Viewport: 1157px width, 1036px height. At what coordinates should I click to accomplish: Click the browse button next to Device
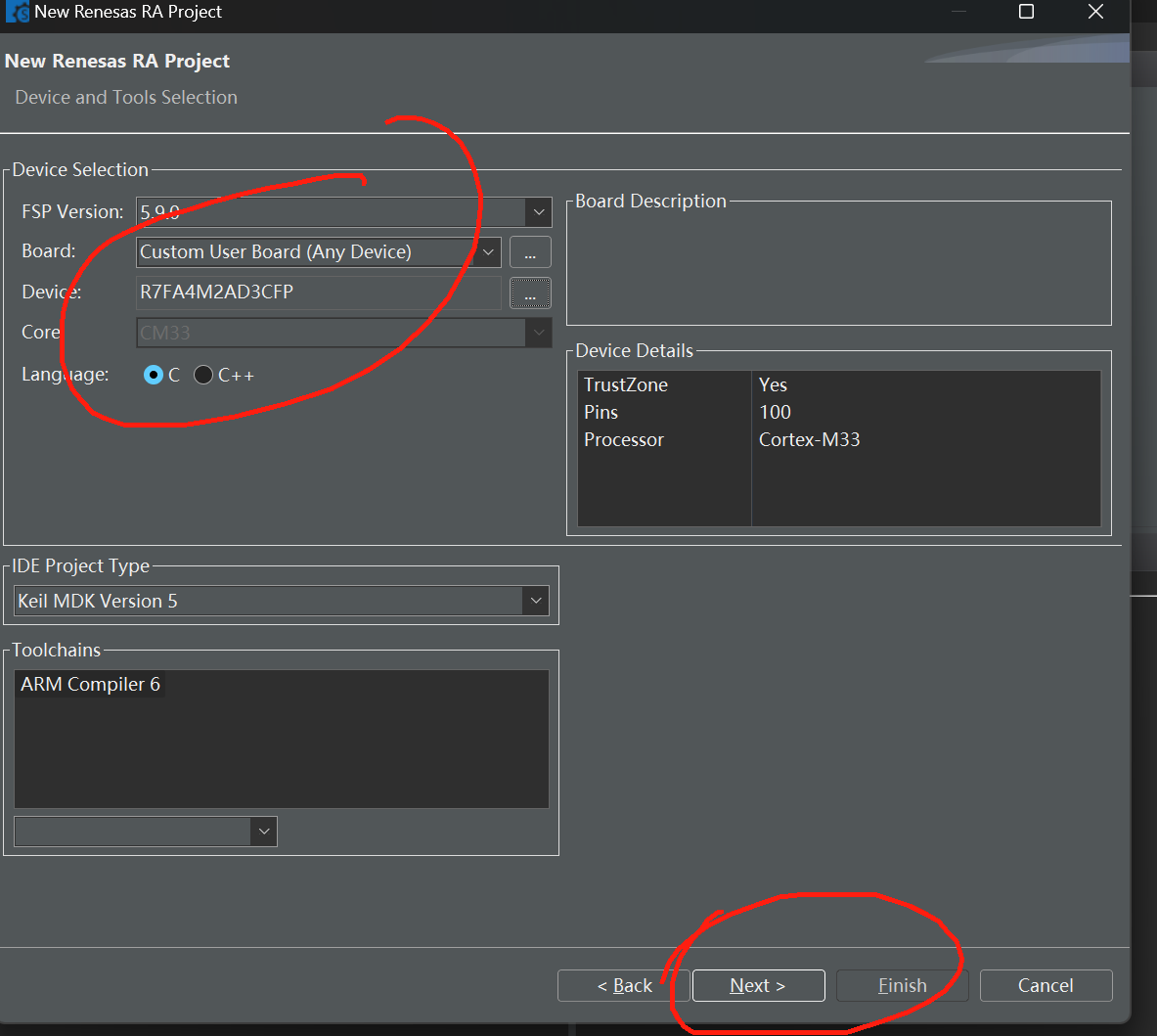click(x=530, y=293)
